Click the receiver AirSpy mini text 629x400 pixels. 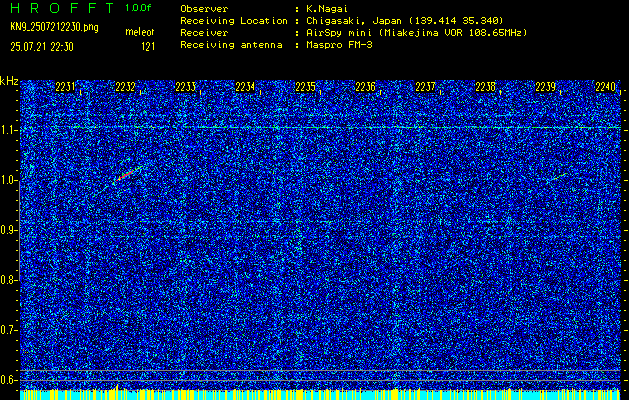(x=416, y=33)
